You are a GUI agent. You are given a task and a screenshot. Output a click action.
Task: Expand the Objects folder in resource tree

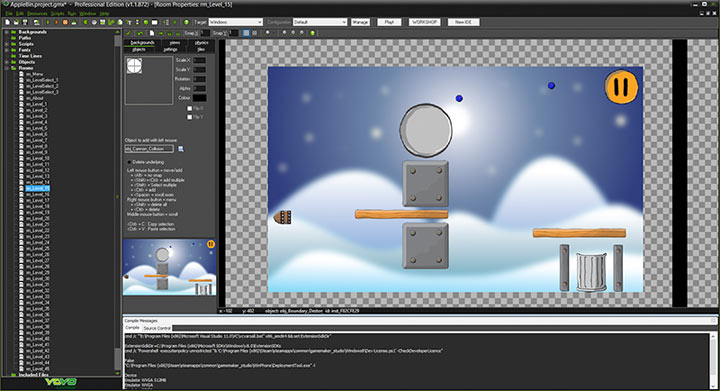[x=6, y=62]
